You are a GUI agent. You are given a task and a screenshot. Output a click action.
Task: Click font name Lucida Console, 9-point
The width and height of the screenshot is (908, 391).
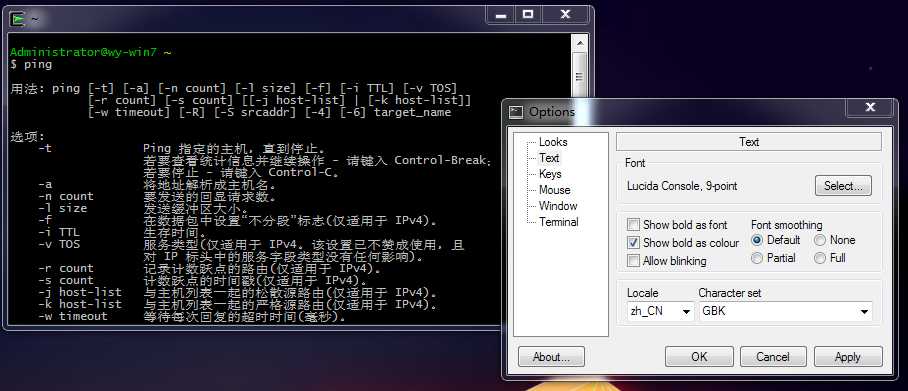pyautogui.click(x=682, y=186)
